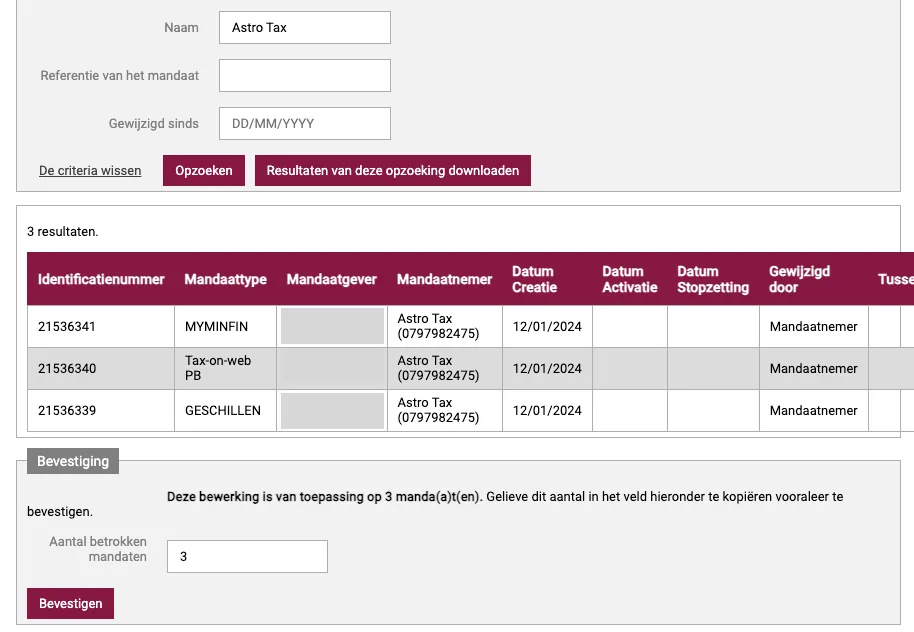Viewport: 914px width, 632px height.
Task: Click the Naam field containing Astro Tax
Action: click(x=305, y=27)
